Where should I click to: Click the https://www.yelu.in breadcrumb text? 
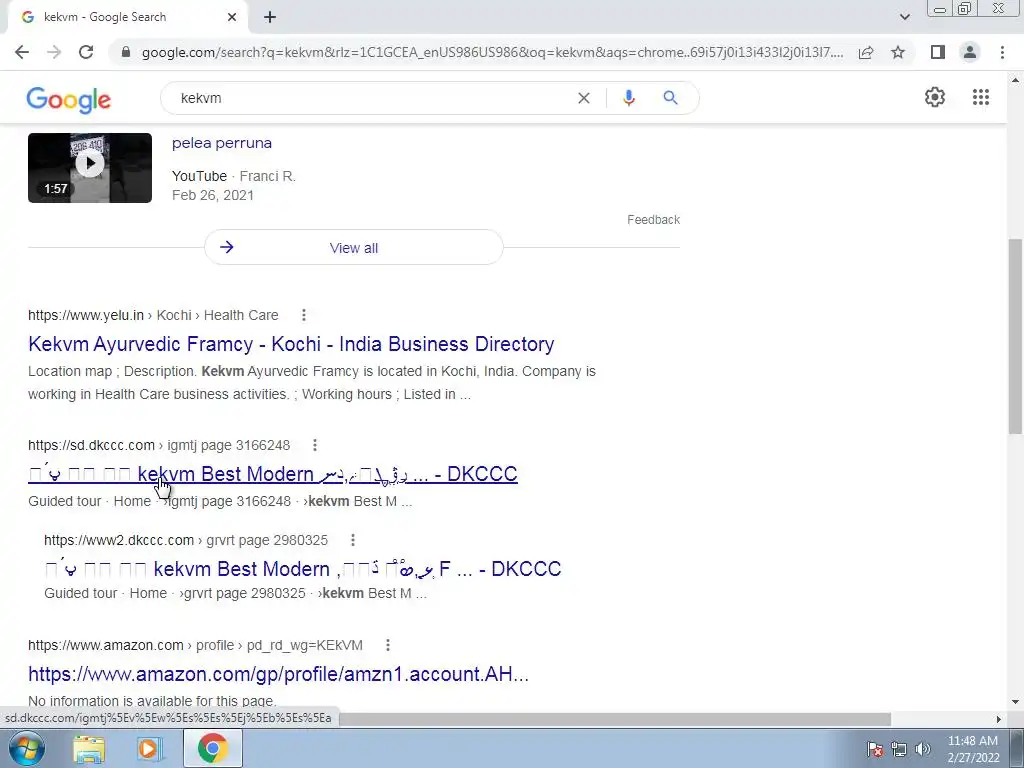[x=86, y=315]
